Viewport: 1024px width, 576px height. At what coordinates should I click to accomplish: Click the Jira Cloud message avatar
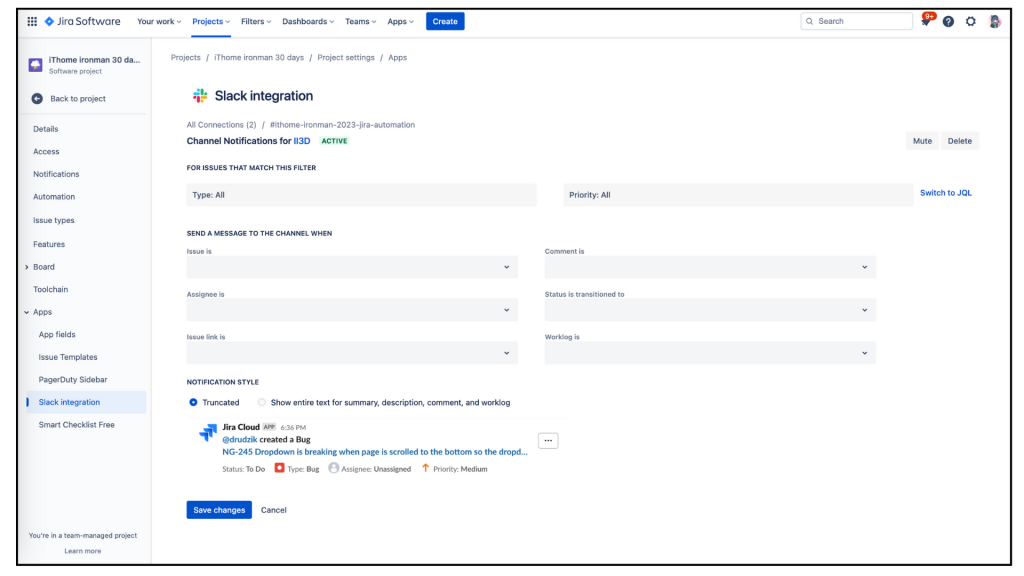[208, 432]
